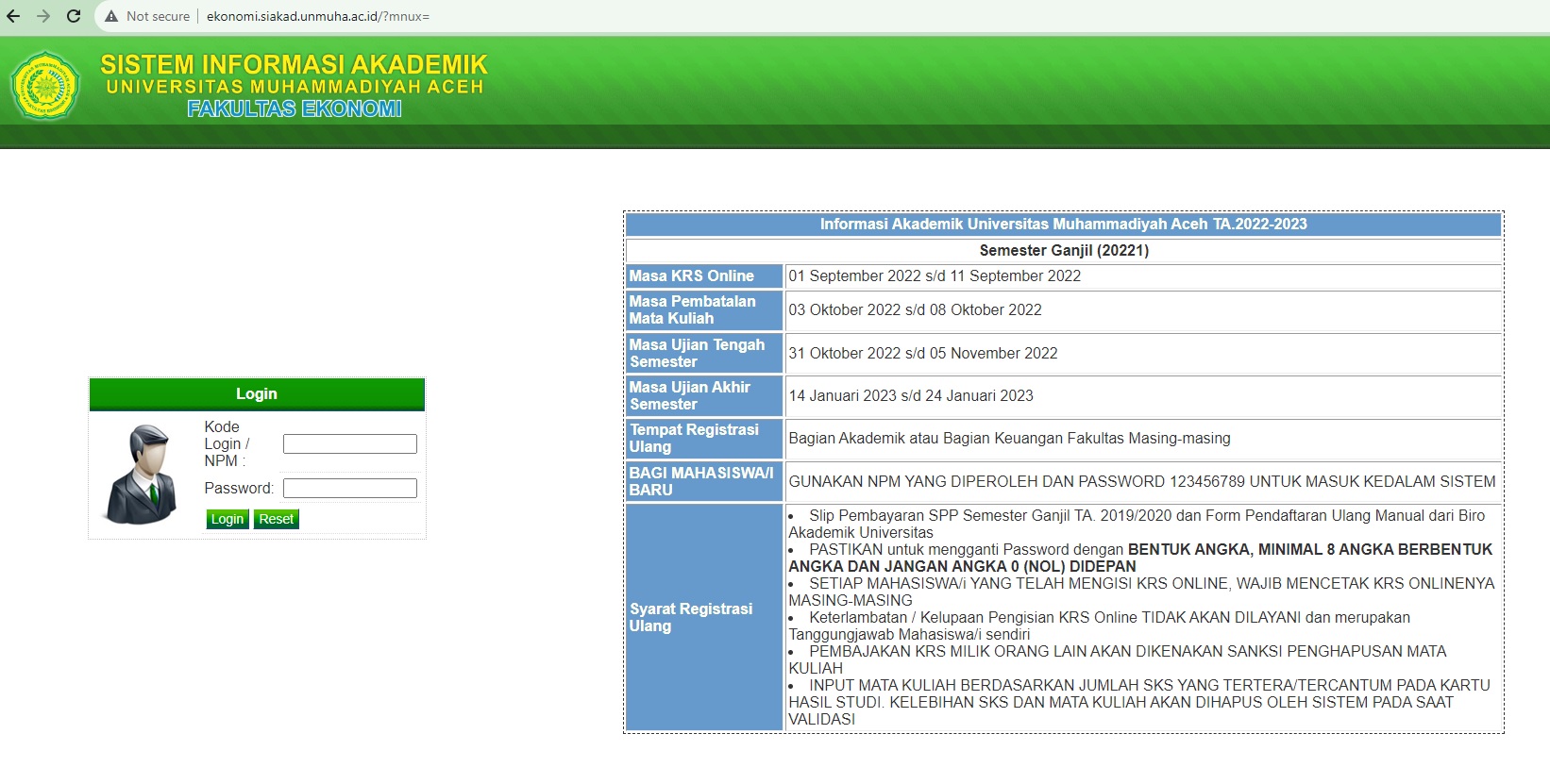Viewport: 1550px width, 784px height.
Task: Click Informasi Akademik table header
Action: point(1063,225)
